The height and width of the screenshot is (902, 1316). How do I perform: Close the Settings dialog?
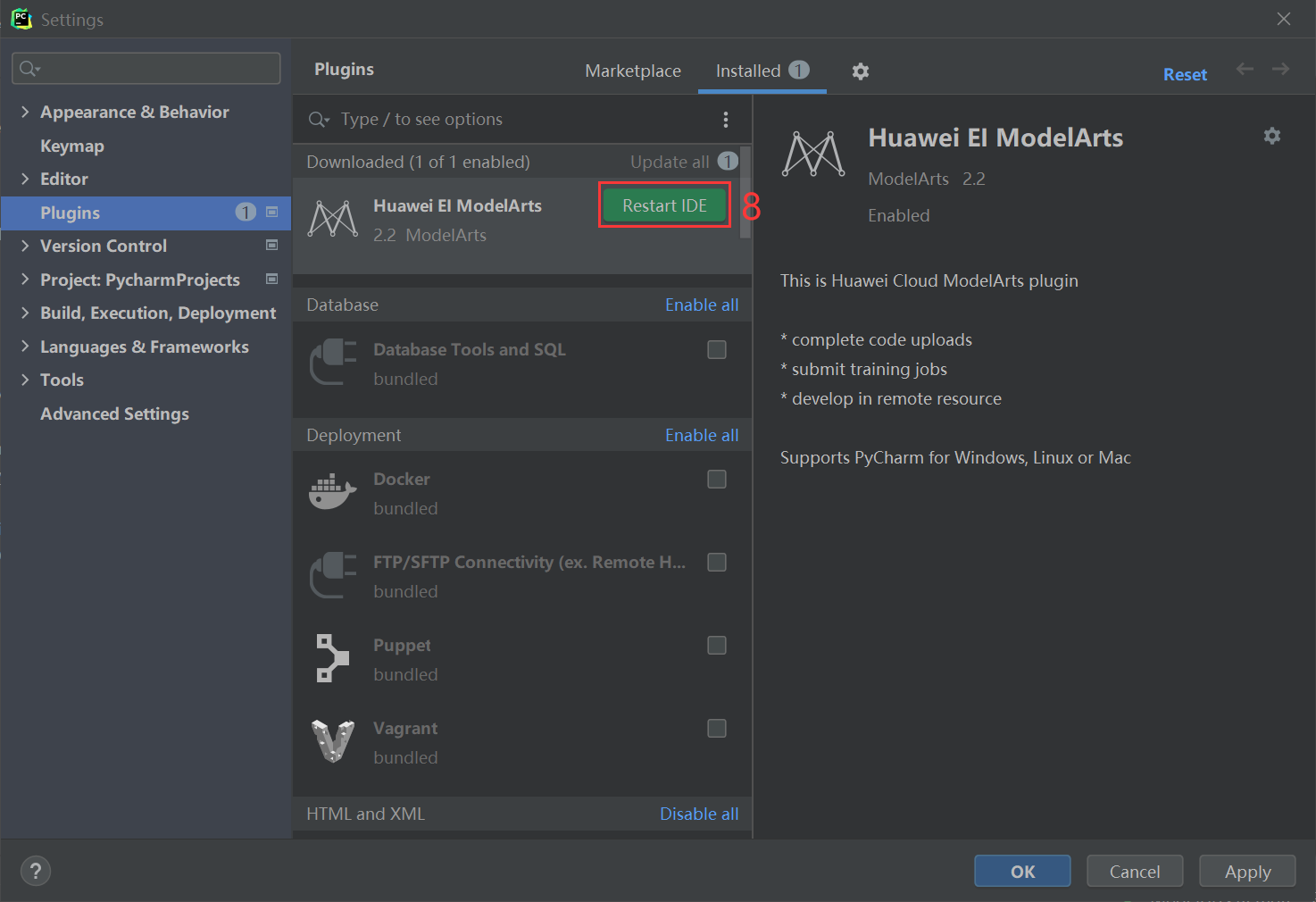coord(1284,19)
